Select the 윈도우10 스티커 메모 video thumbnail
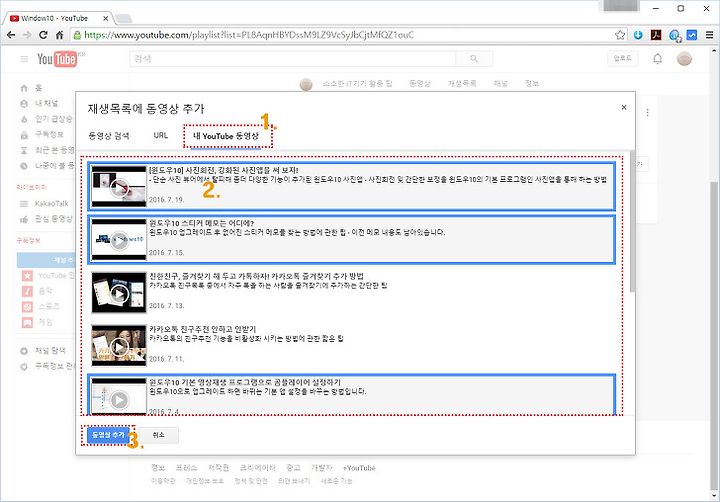This screenshot has height=502, width=720. [x=119, y=240]
